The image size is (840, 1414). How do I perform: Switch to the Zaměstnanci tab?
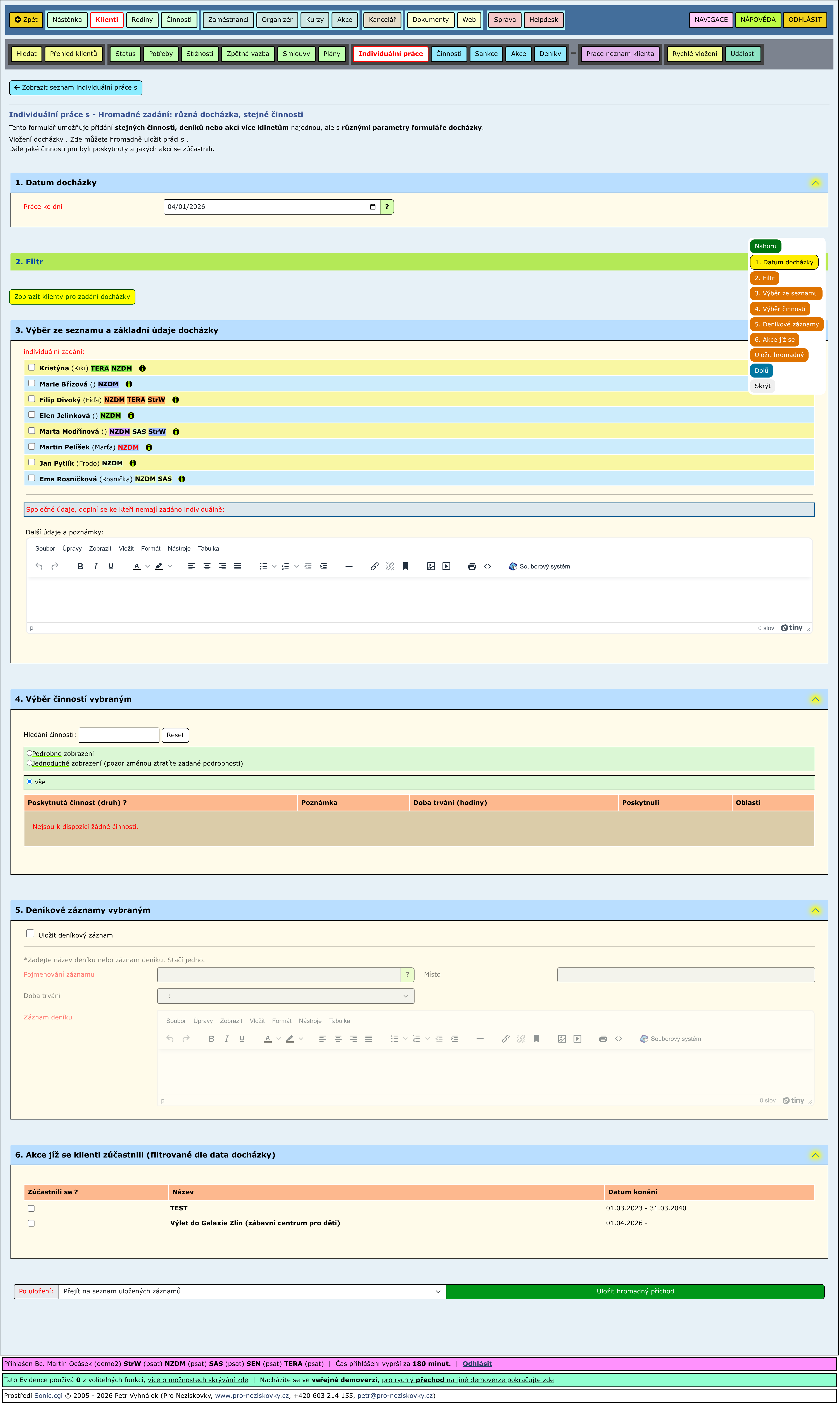click(x=228, y=20)
